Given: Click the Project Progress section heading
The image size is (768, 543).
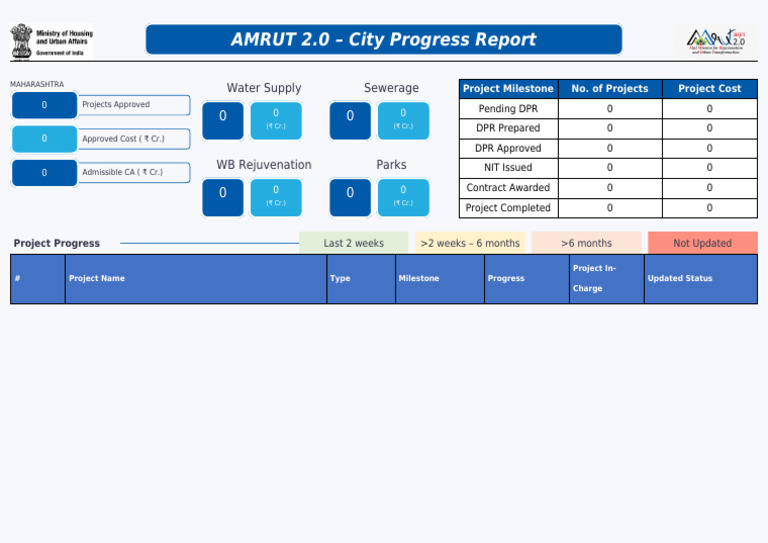Looking at the screenshot, I should (57, 243).
